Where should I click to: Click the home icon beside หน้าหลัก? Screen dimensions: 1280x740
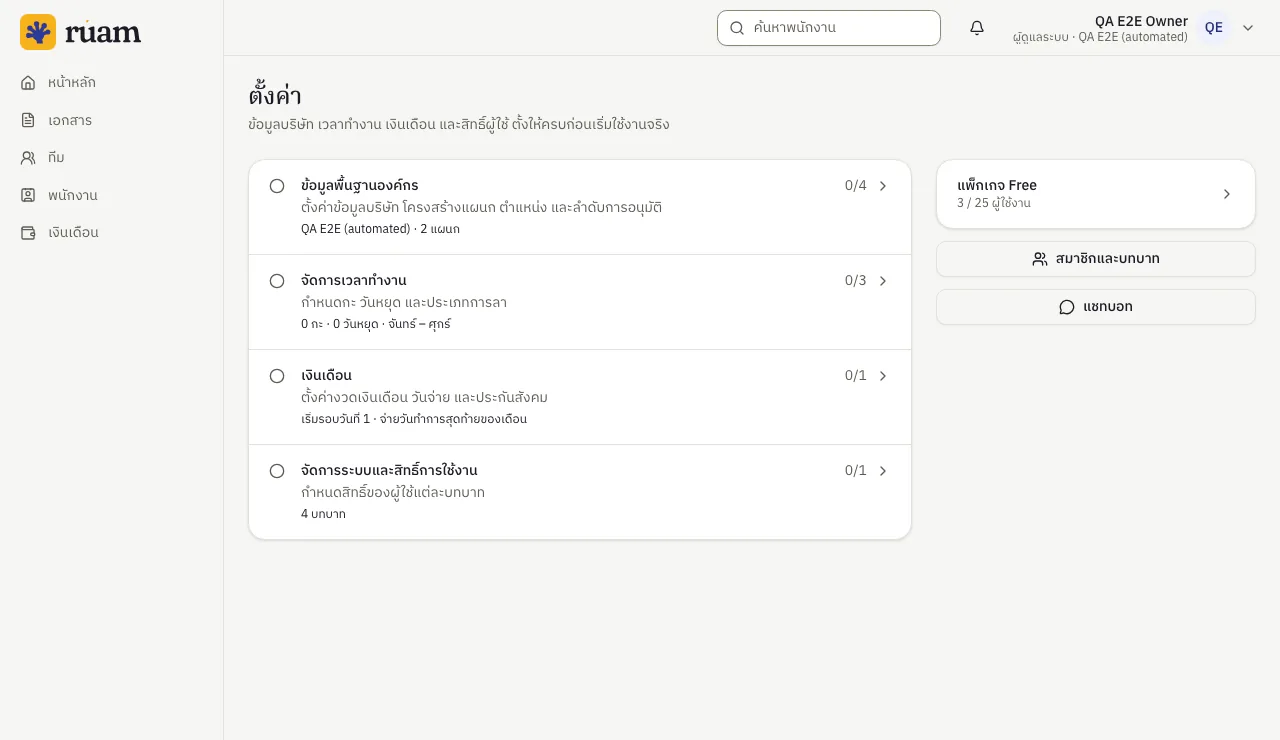coord(28,82)
